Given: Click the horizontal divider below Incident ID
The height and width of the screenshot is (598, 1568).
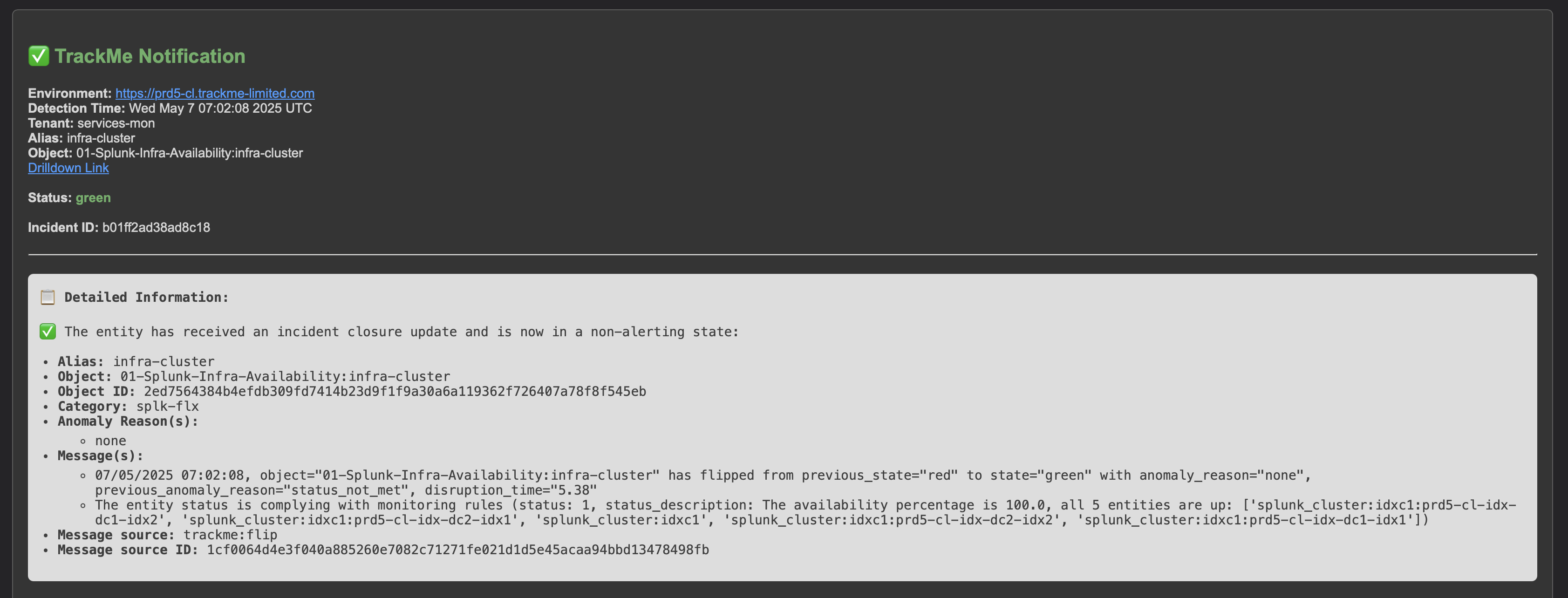Looking at the screenshot, I should pos(782,254).
